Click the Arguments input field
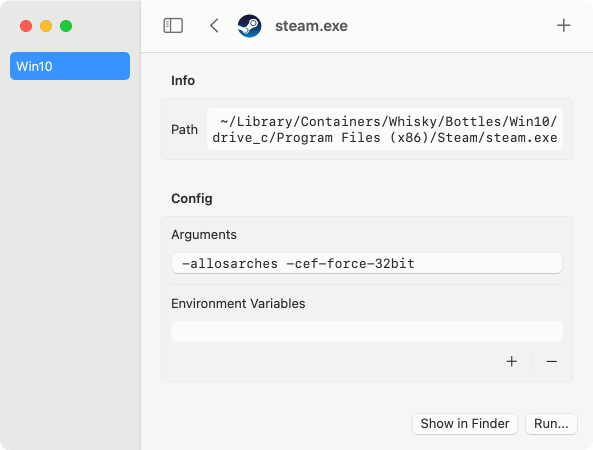The width and height of the screenshot is (593, 450). pos(366,263)
